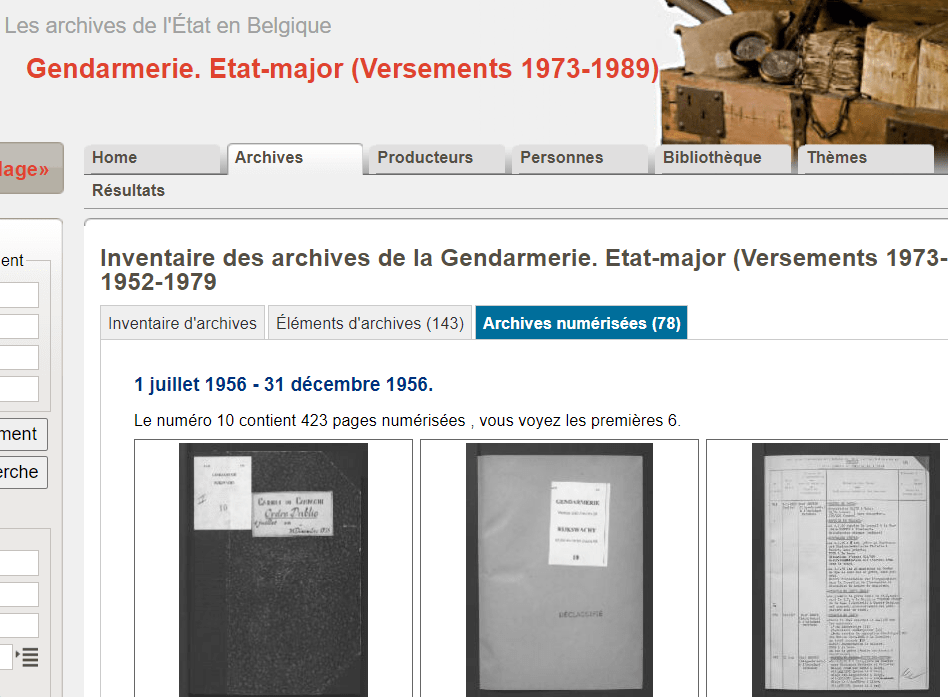Viewport: 948px width, 697px height.
Task: Switch to Inventaire d'archives tab
Action: (x=183, y=323)
